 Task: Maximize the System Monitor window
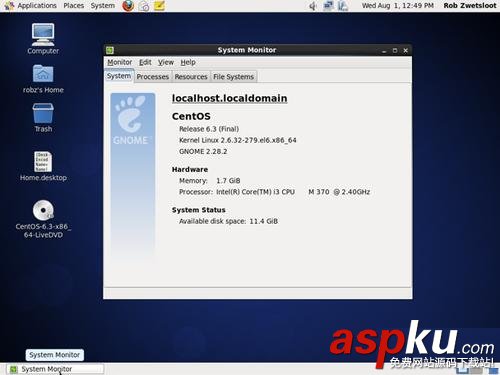[x=395, y=51]
